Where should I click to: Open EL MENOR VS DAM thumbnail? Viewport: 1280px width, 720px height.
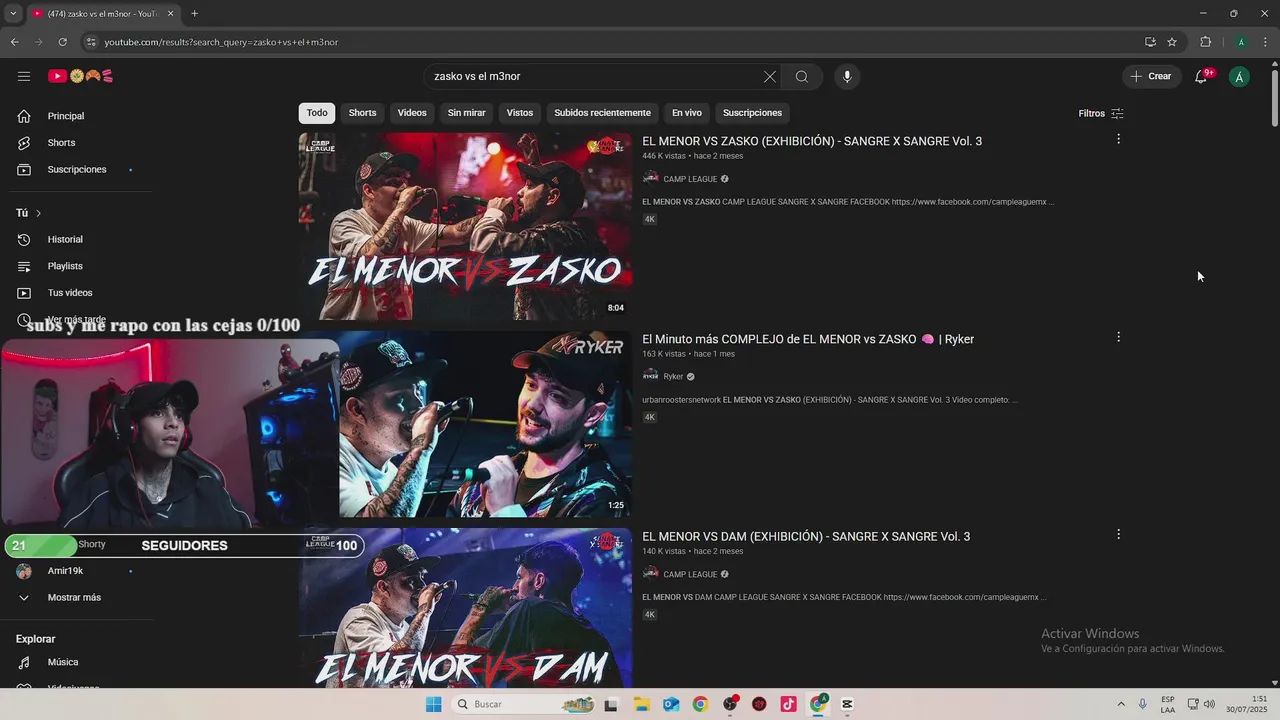point(465,607)
